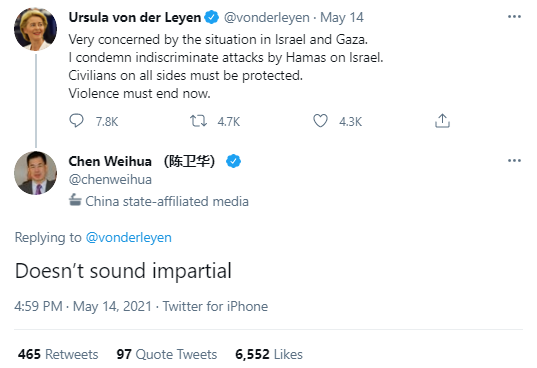
Task: View the 97 Quote Tweets list
Action: [167, 354]
